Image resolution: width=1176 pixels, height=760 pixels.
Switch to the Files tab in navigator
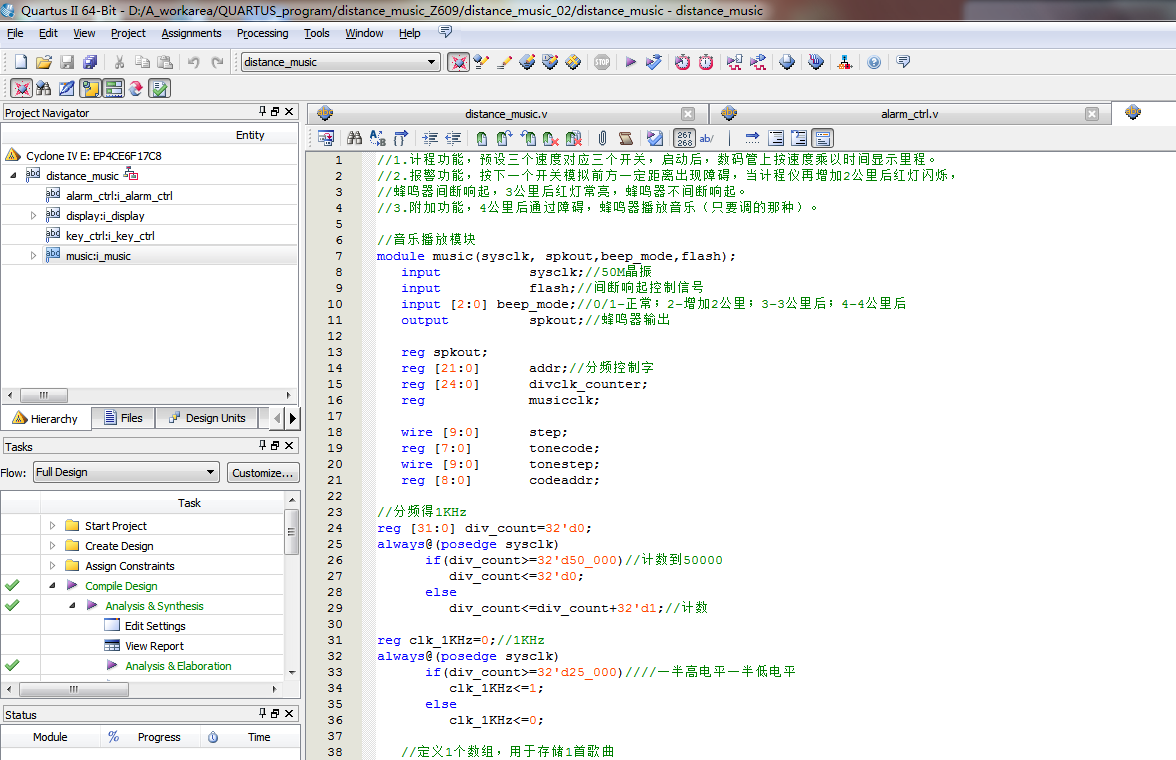122,418
